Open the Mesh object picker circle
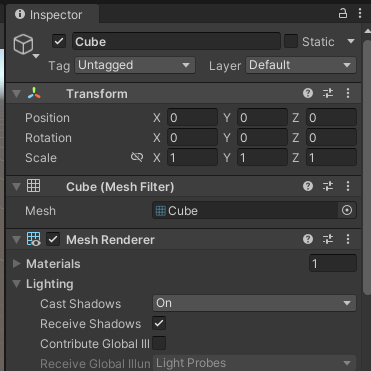Image resolution: width=371 pixels, height=371 pixels. pyautogui.click(x=347, y=210)
